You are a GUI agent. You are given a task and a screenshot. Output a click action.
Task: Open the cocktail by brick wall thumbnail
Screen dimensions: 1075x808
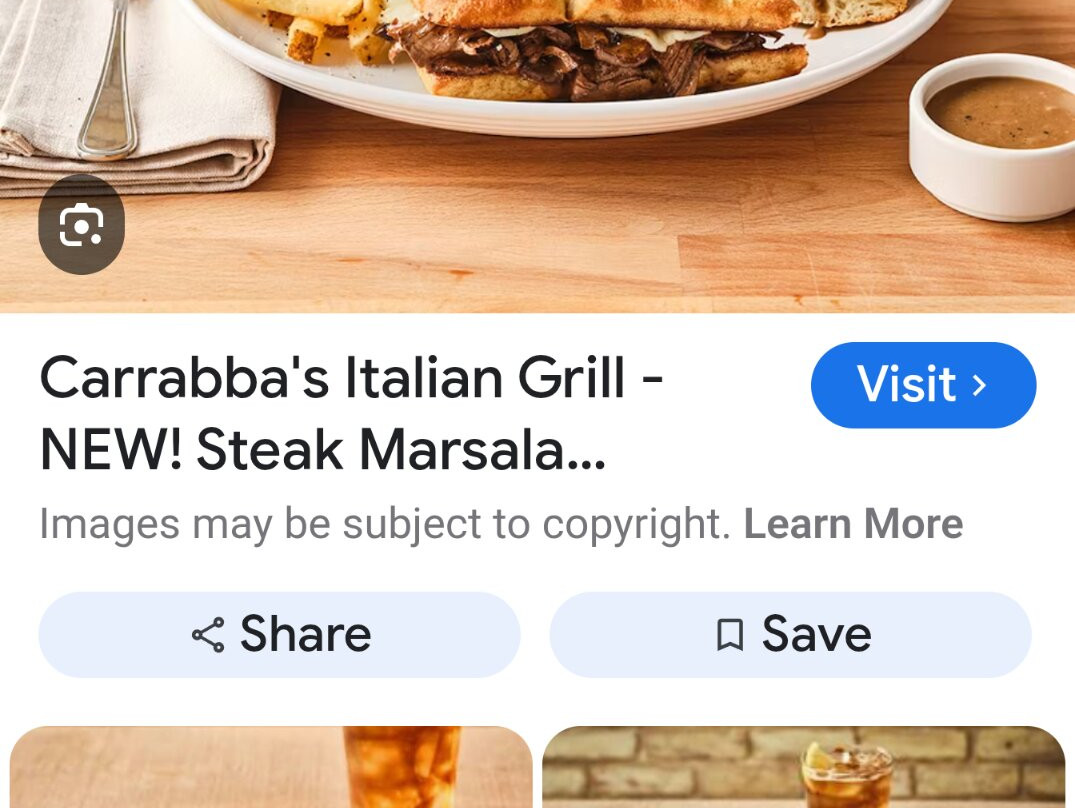click(x=804, y=767)
